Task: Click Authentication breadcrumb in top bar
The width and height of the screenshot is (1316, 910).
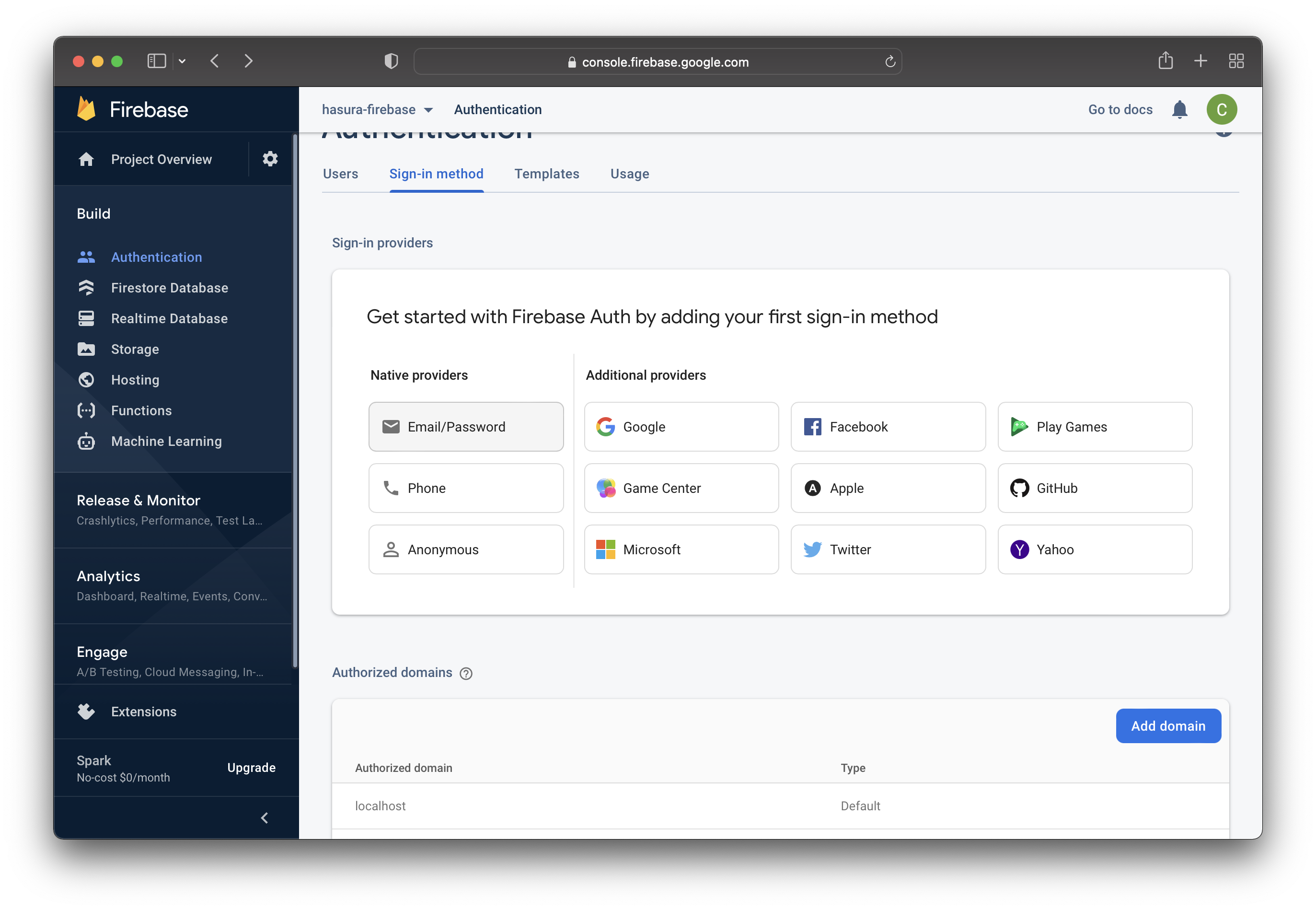Action: pos(497,109)
